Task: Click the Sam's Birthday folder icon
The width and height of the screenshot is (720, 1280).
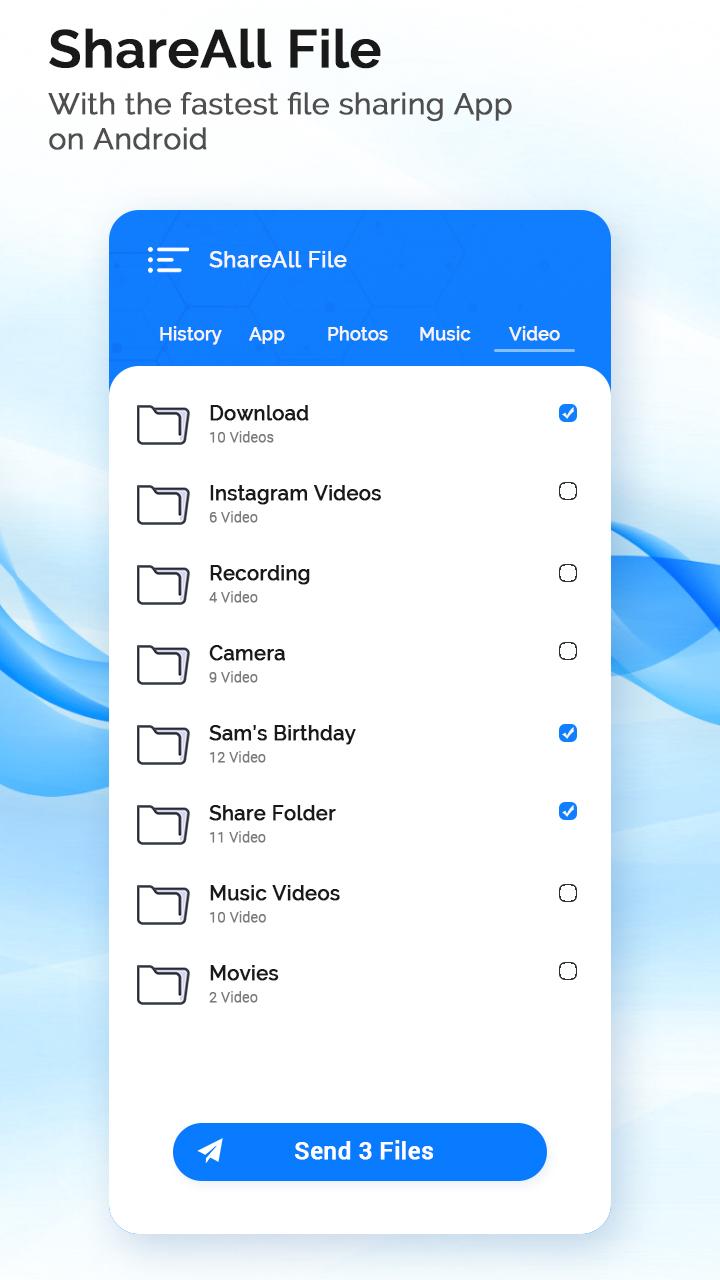Action: (x=163, y=745)
